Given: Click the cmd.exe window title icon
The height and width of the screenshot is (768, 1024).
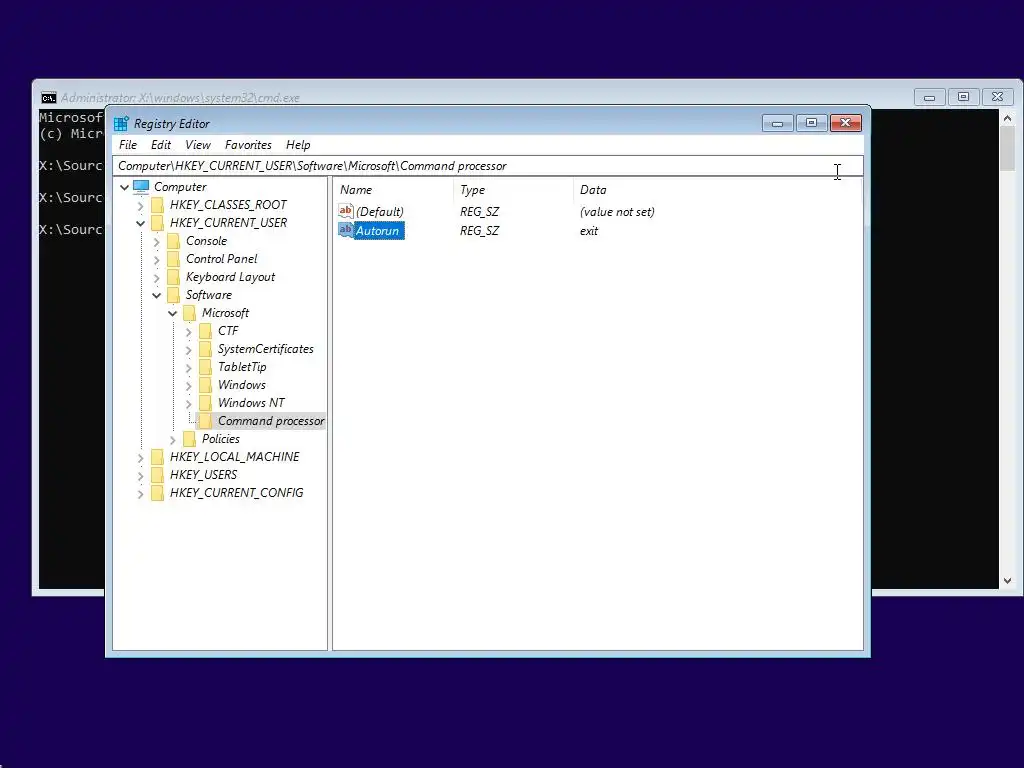Looking at the screenshot, I should pyautogui.click(x=48, y=98).
